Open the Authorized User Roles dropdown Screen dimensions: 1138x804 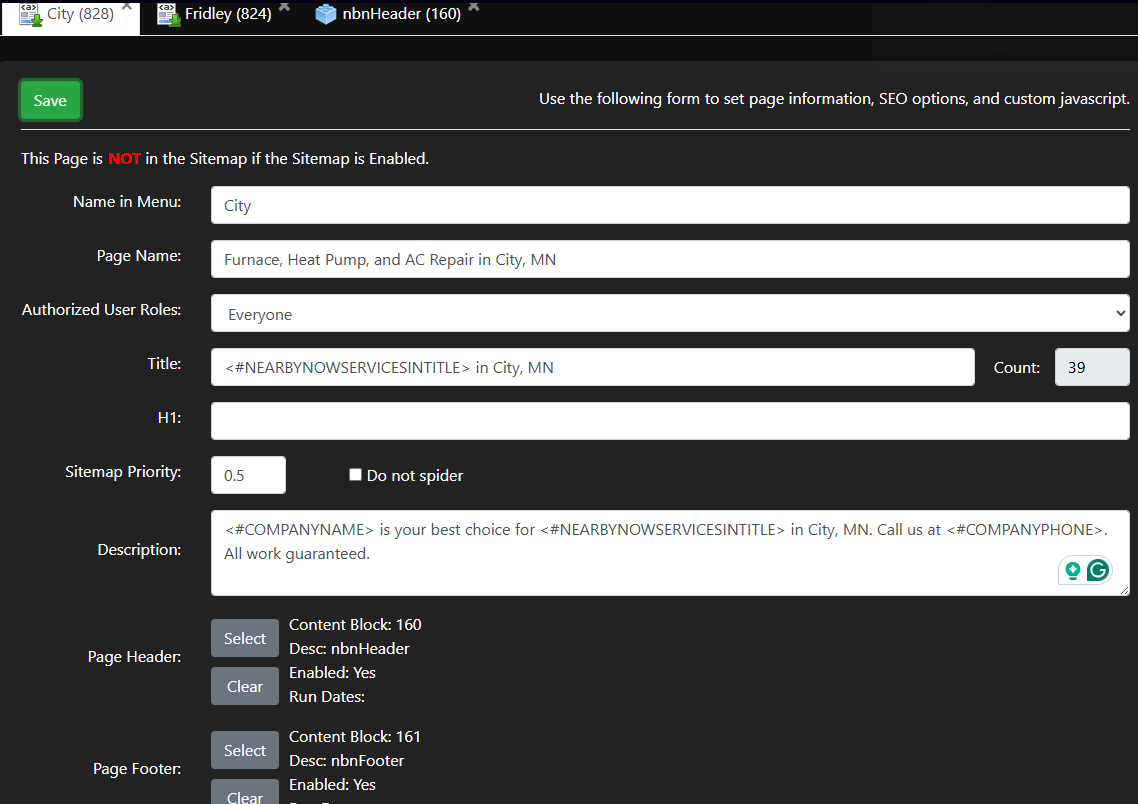[x=669, y=314]
